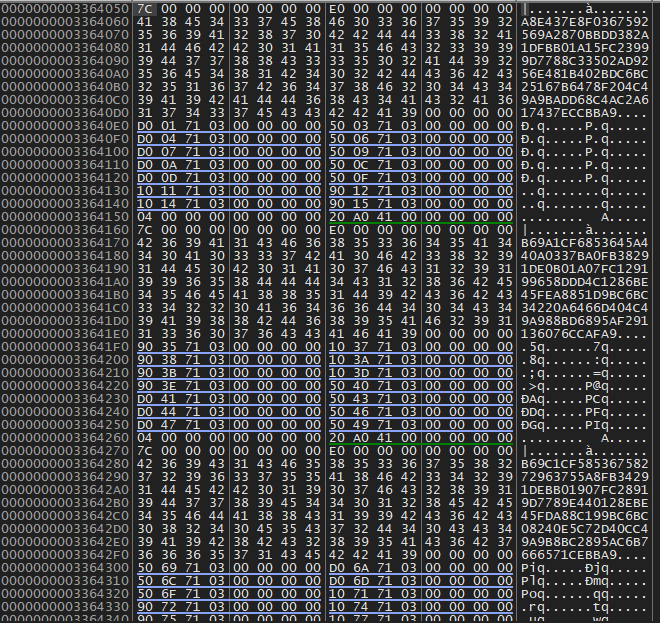Select ASCII string B69C1CF585367582
The height and width of the screenshot is (623, 660).
585,464
